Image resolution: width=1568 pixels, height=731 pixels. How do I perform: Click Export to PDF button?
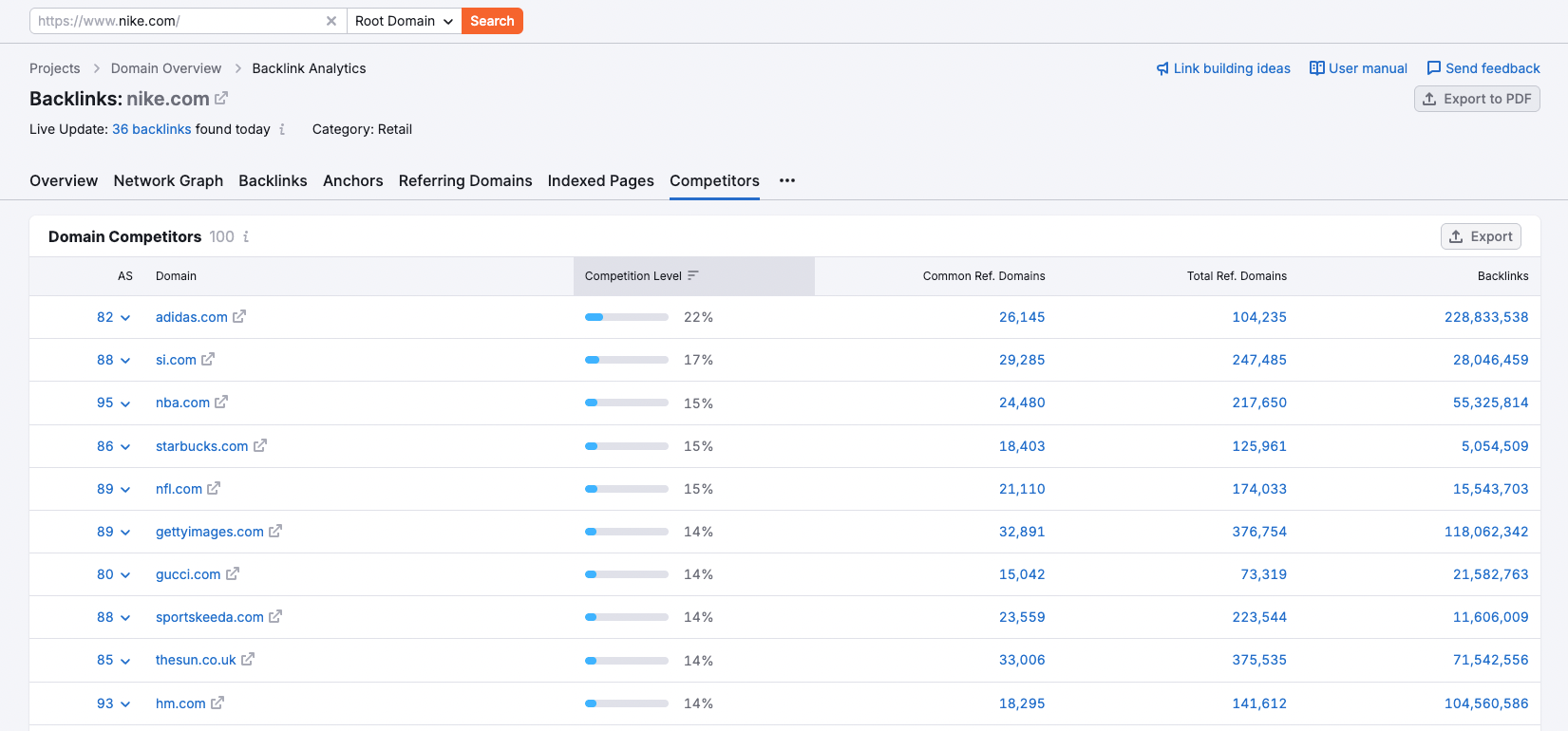1477,99
